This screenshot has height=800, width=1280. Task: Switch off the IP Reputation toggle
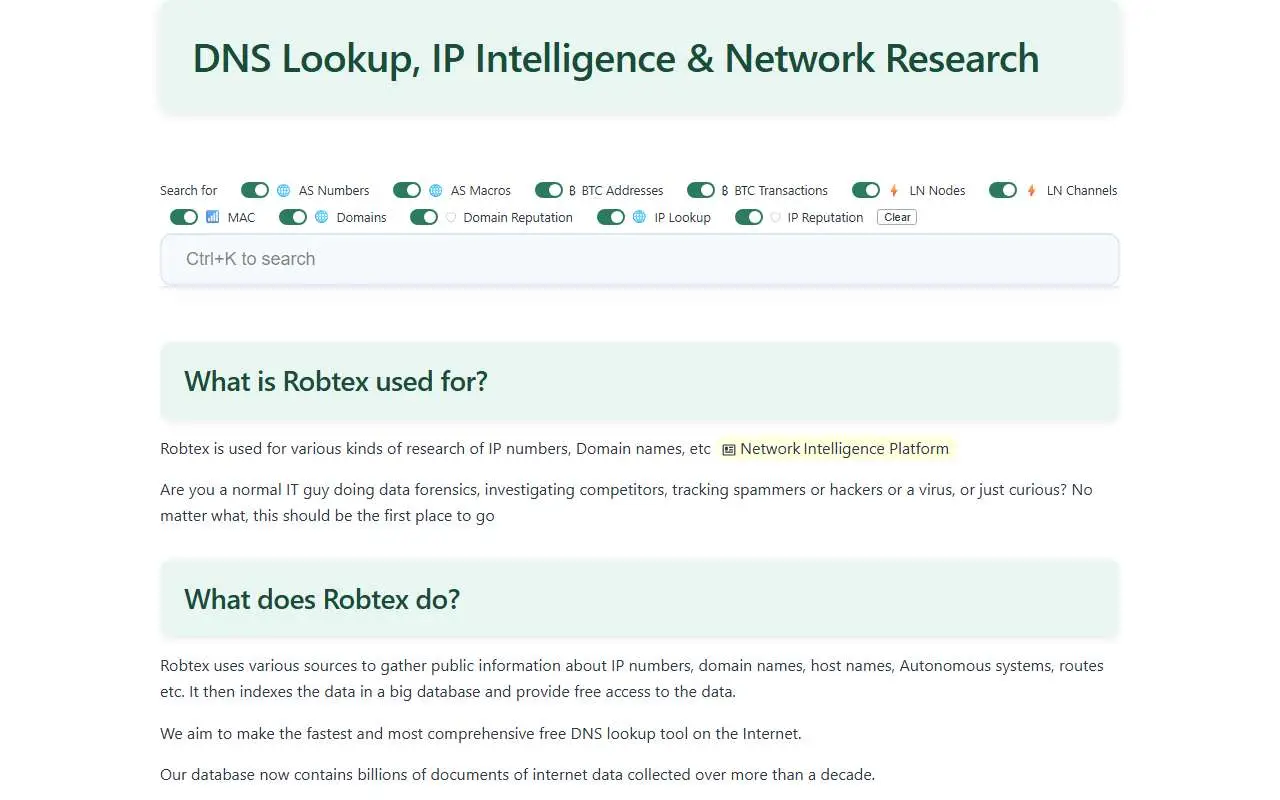click(x=749, y=217)
